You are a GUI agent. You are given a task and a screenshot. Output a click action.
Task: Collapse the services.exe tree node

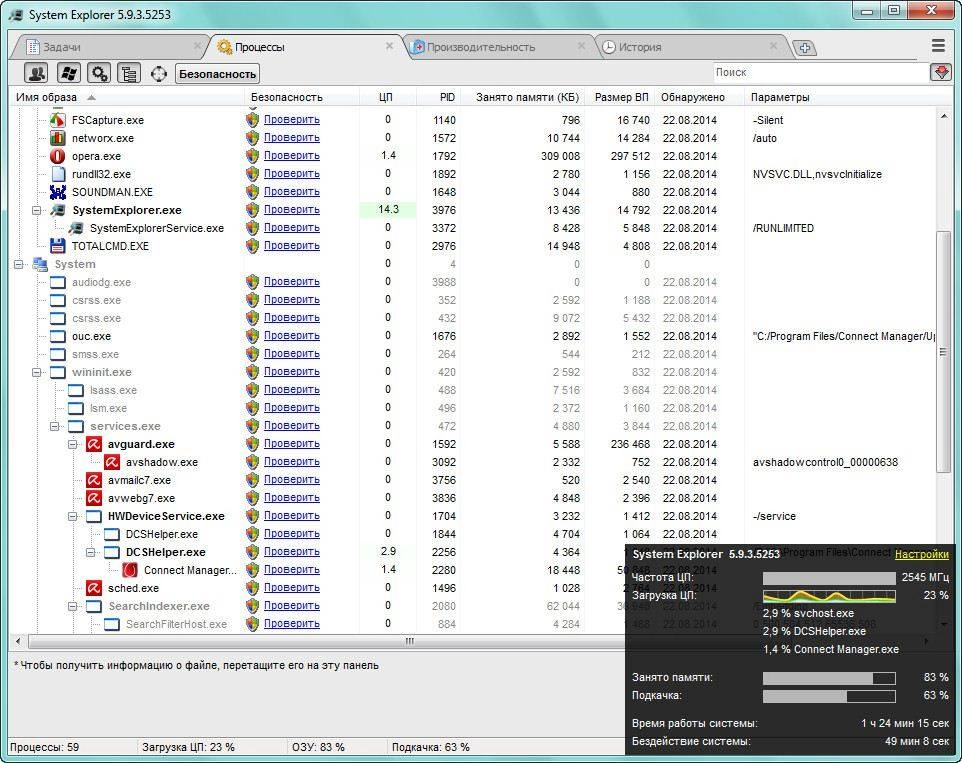tap(54, 426)
